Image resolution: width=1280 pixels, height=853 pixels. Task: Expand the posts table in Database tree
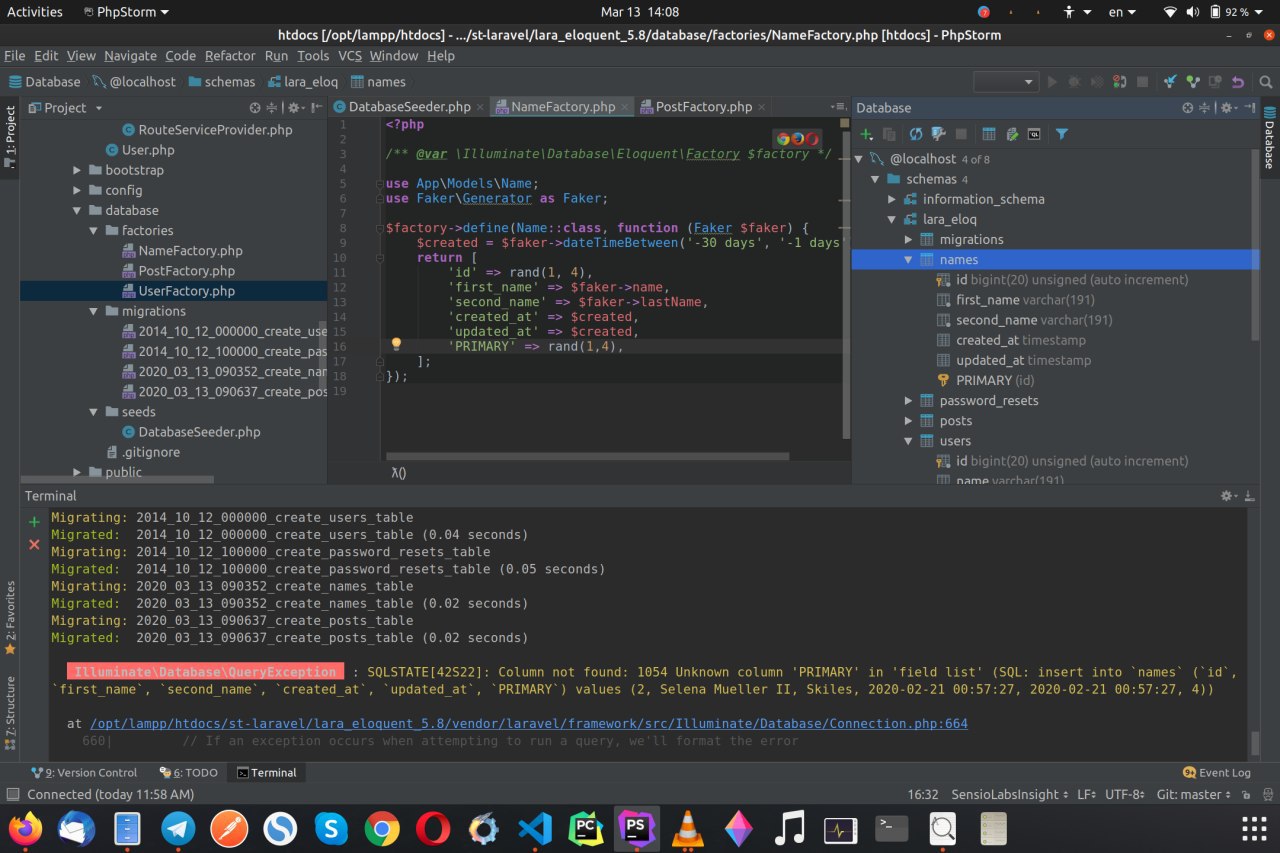pyautogui.click(x=908, y=421)
